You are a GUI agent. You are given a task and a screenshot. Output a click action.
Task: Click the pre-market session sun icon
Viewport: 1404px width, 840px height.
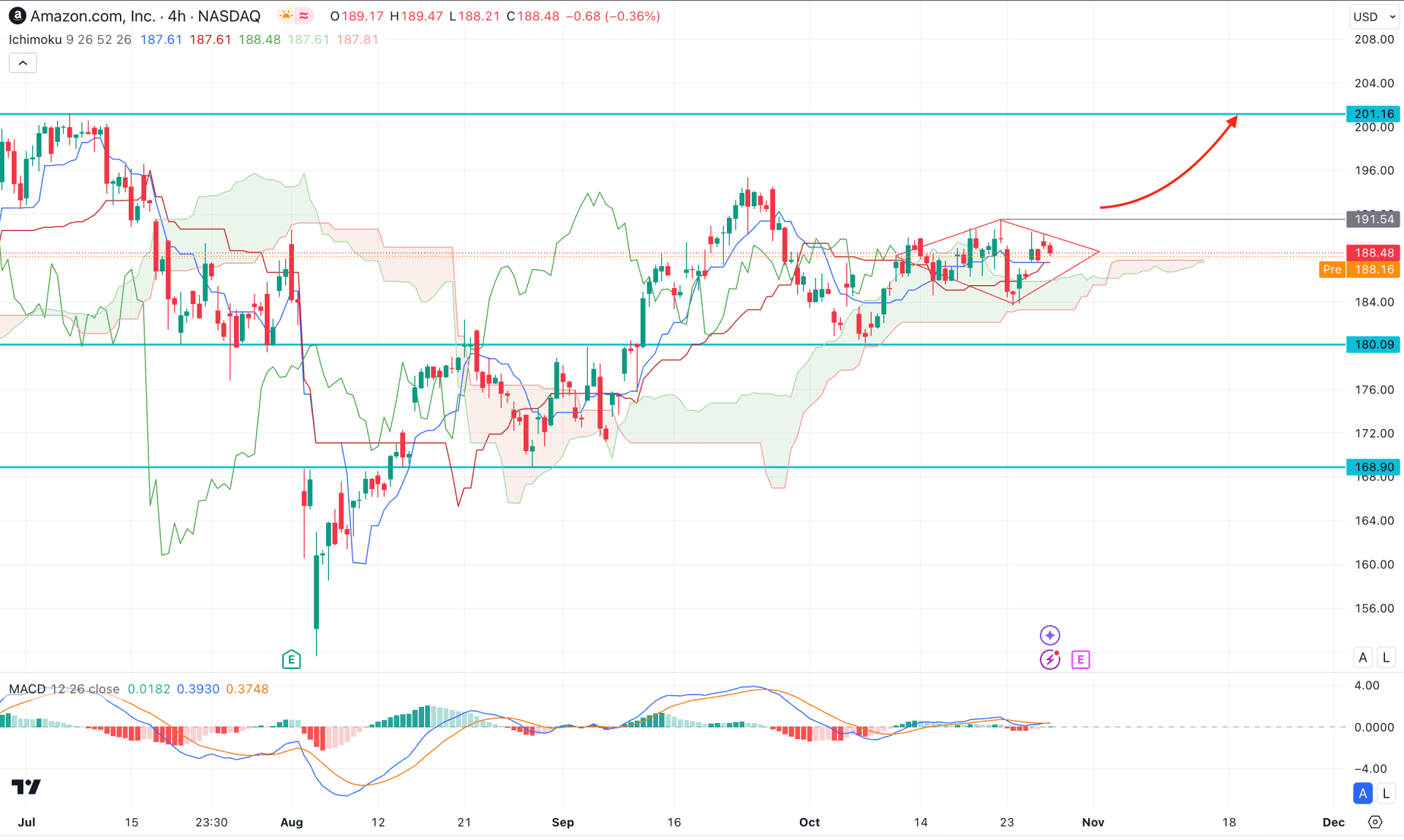[x=286, y=15]
